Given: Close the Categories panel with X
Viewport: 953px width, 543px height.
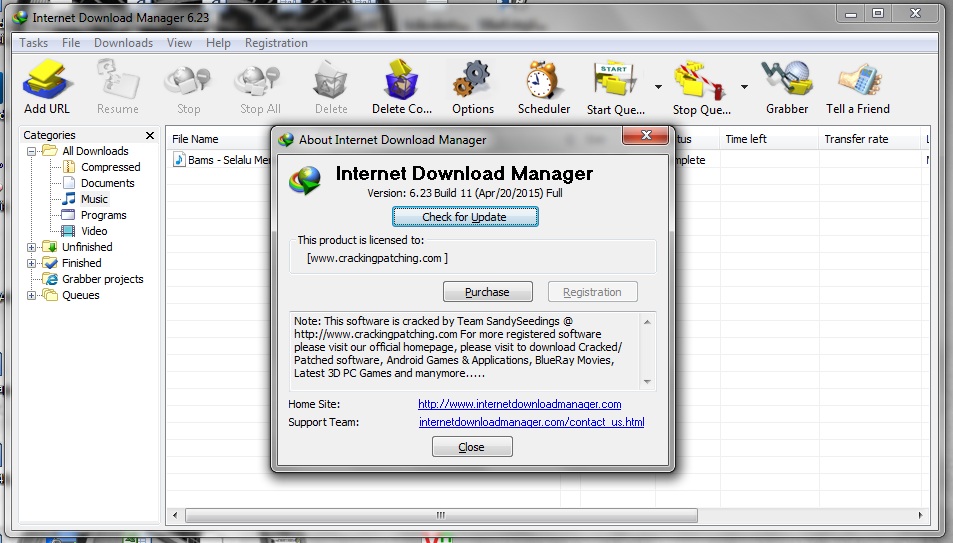Looking at the screenshot, I should [x=150, y=135].
